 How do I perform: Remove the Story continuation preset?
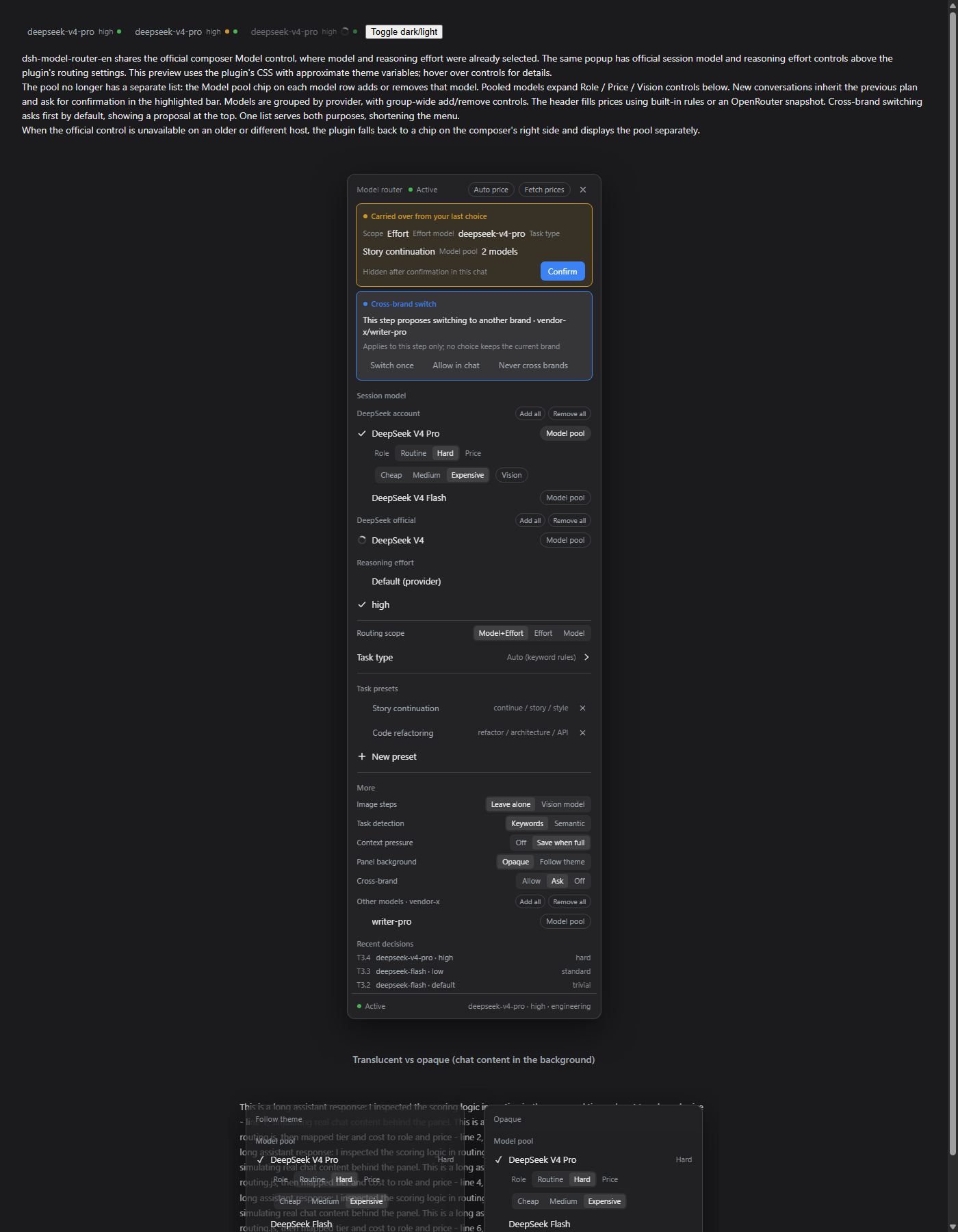[582, 708]
